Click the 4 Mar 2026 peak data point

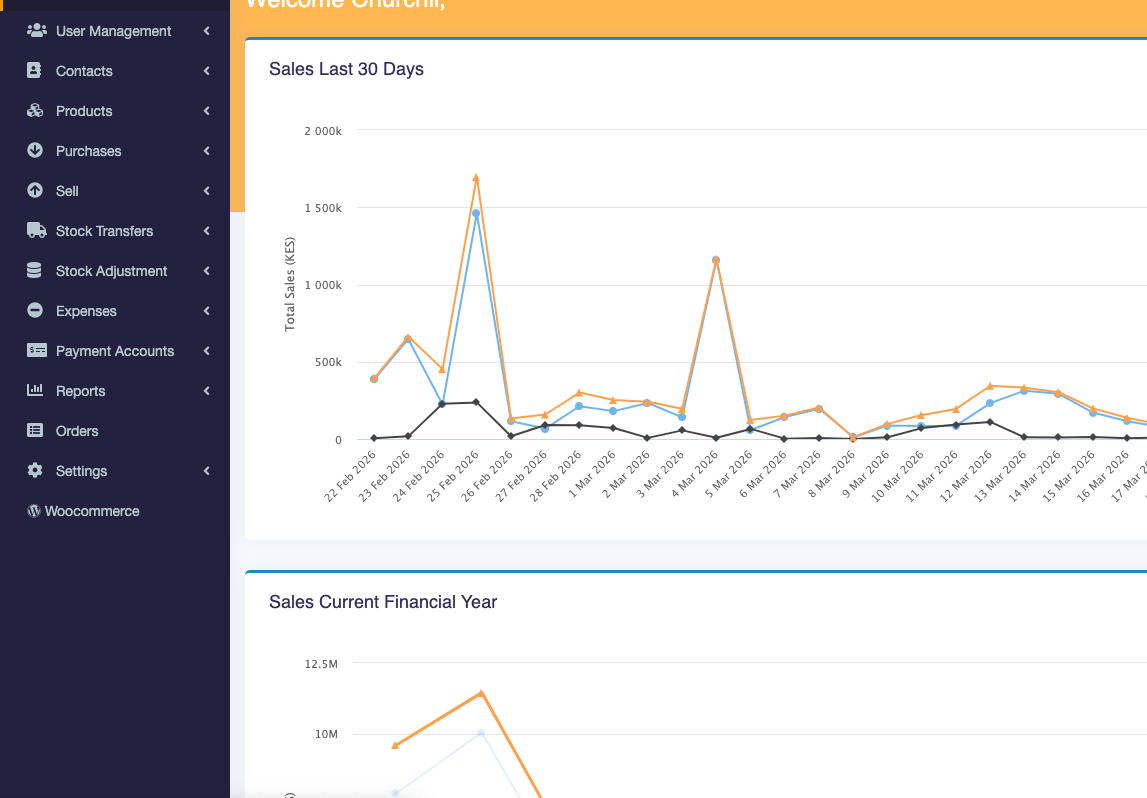coord(716,260)
